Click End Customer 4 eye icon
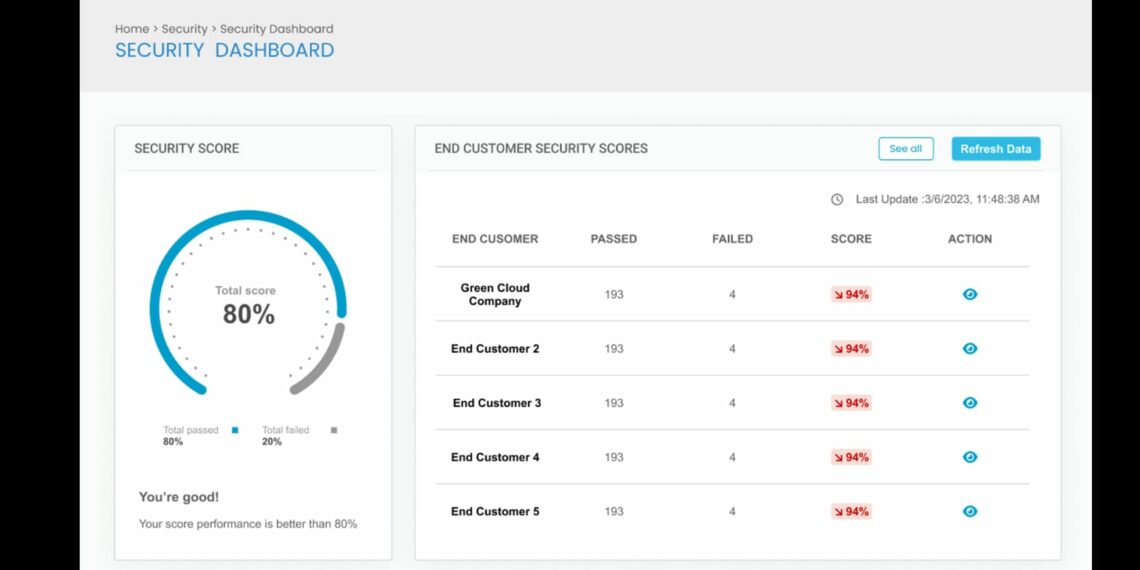This screenshot has height=570, width=1140. (x=969, y=457)
